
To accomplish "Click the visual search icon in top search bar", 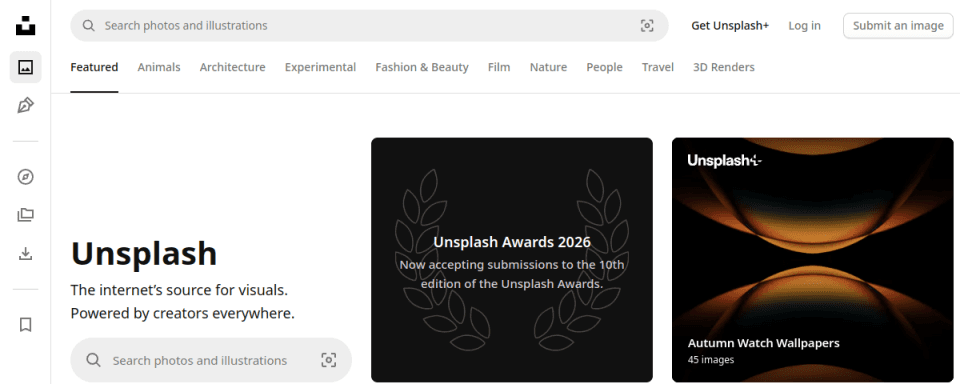I will pos(647,26).
